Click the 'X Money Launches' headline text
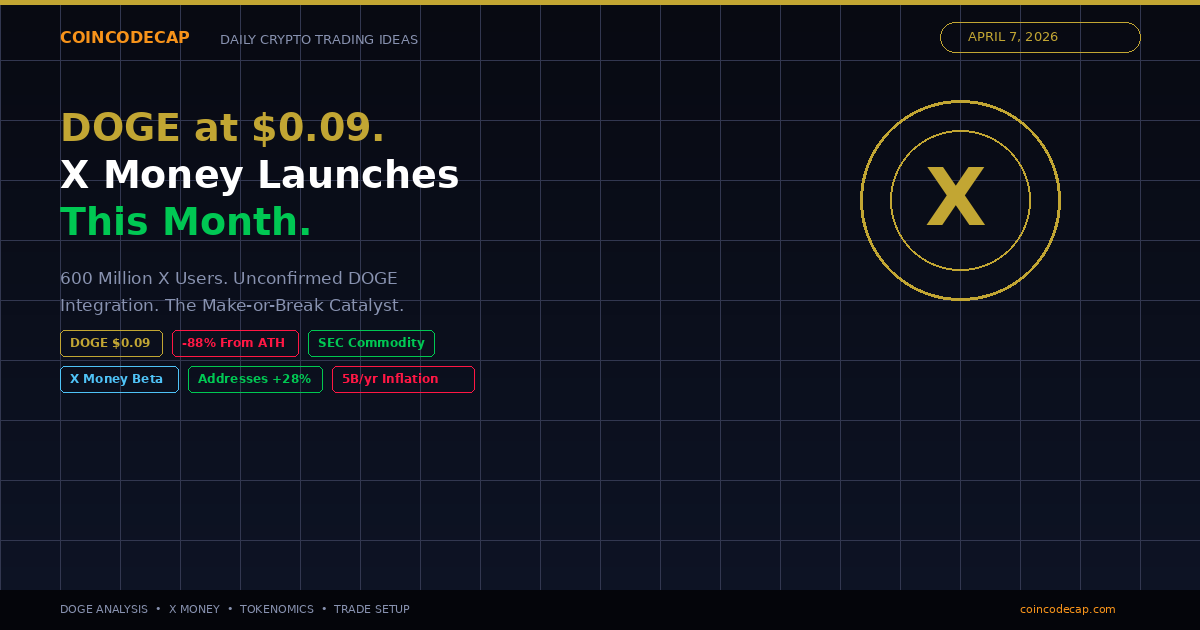This screenshot has width=1200, height=630. point(259,175)
